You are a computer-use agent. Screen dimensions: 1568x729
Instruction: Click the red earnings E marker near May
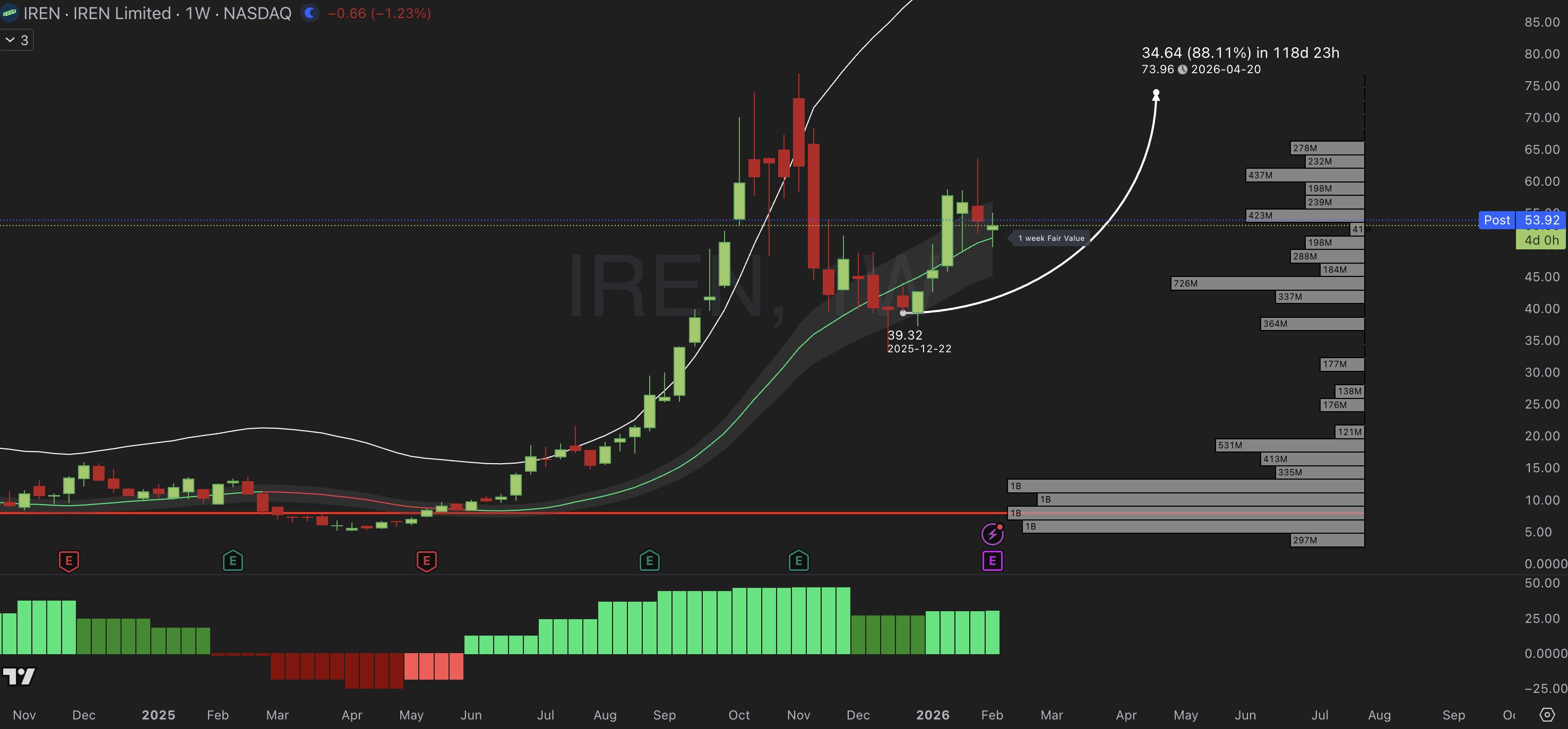(426, 560)
